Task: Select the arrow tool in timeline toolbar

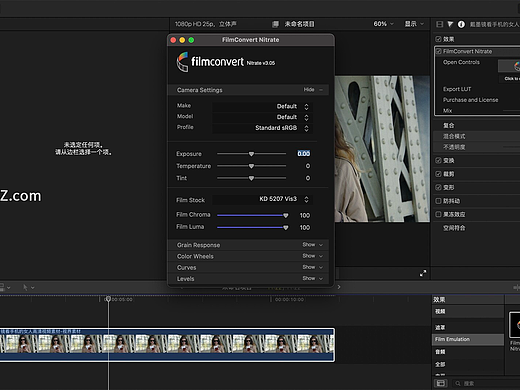Action: coord(25,287)
